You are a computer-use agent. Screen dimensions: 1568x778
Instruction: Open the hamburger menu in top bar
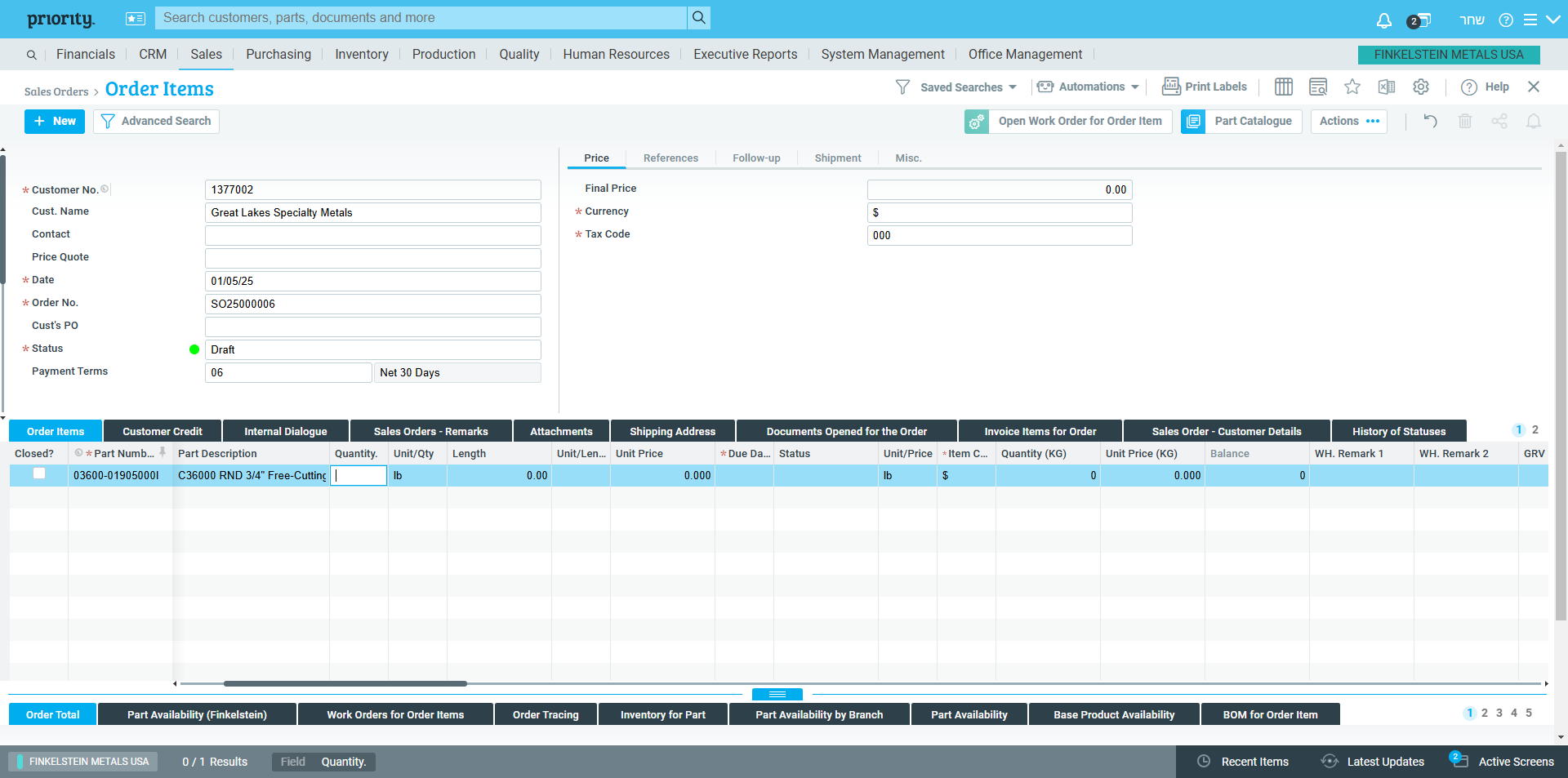pos(1530,20)
